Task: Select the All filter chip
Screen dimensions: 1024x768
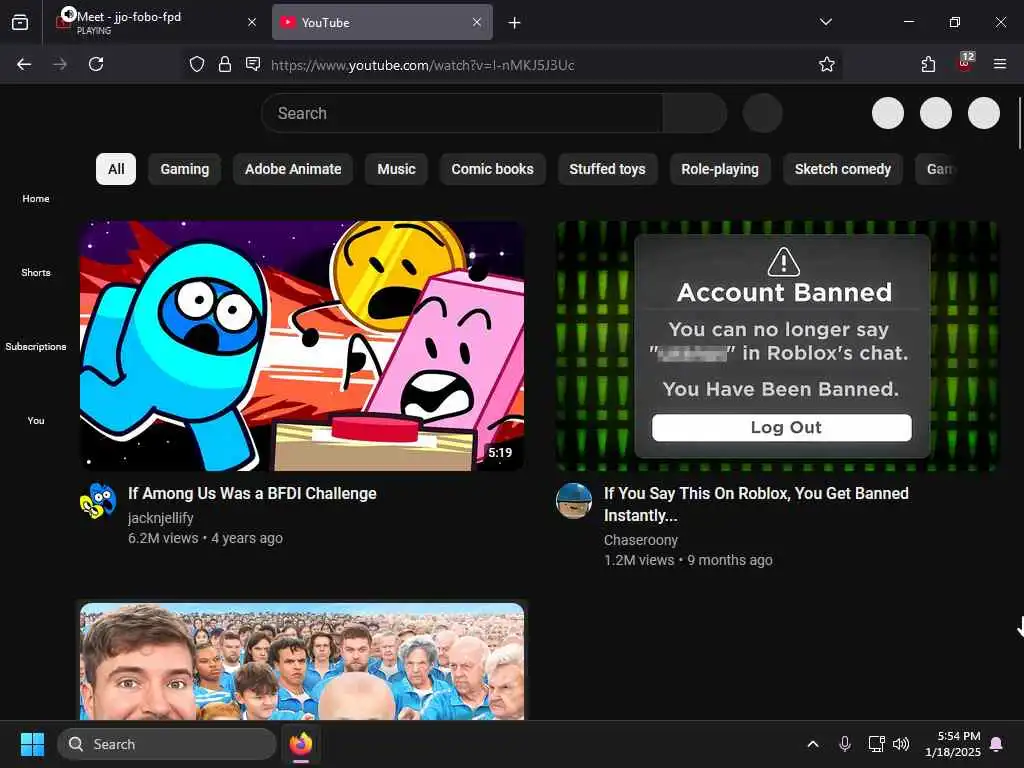Action: click(x=116, y=169)
